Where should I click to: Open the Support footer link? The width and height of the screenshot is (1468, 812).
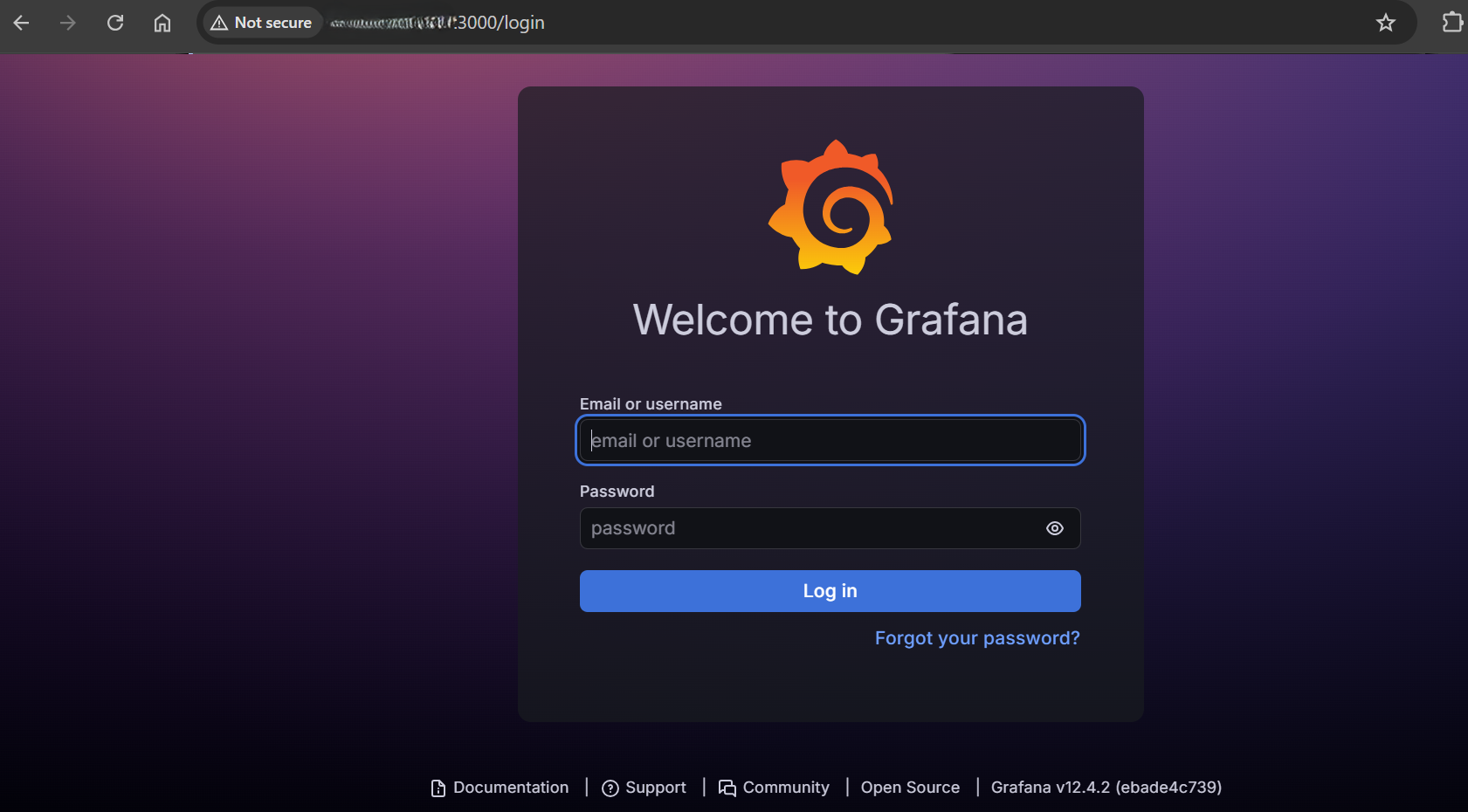656,788
